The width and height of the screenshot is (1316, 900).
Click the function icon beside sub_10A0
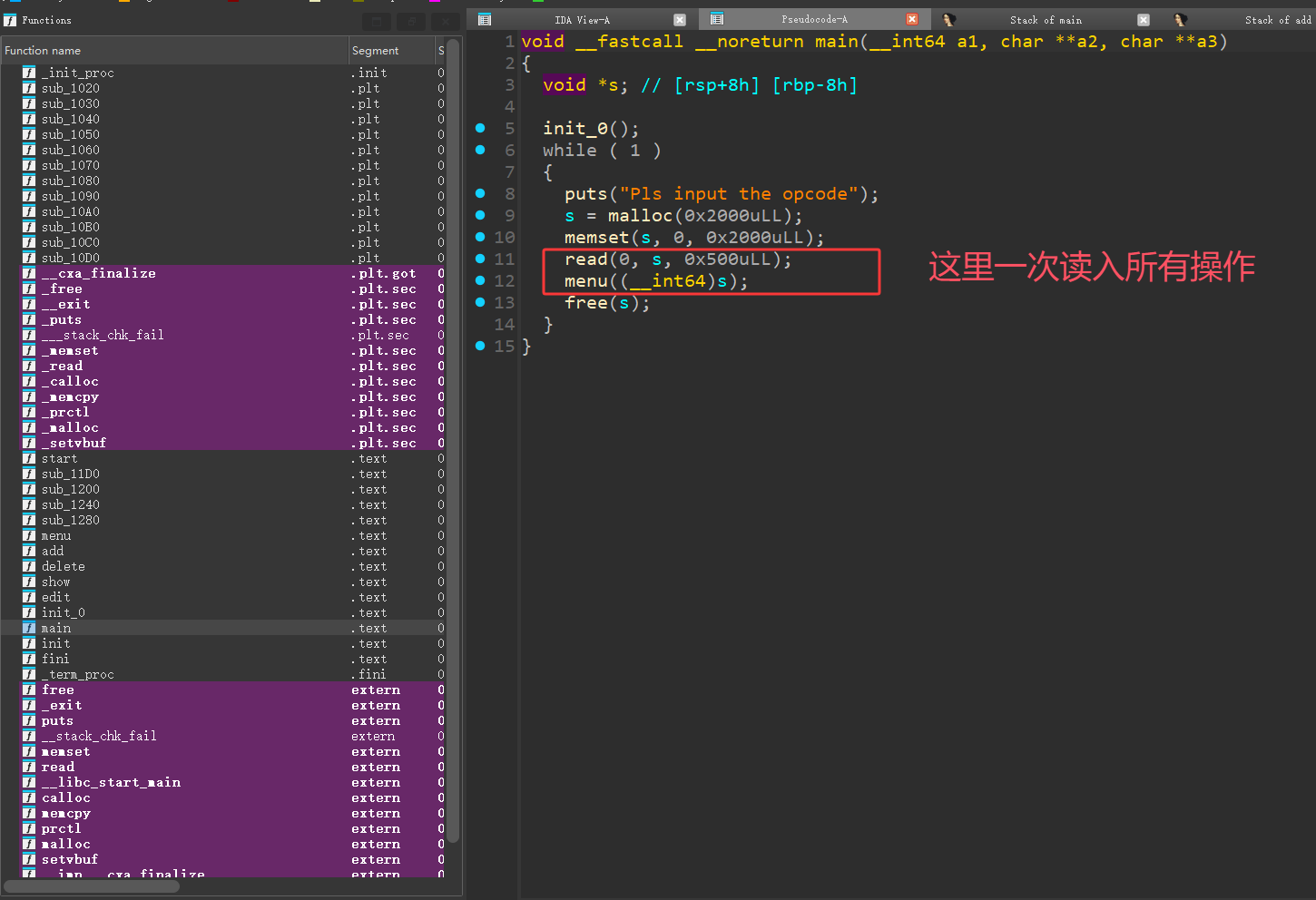[29, 211]
